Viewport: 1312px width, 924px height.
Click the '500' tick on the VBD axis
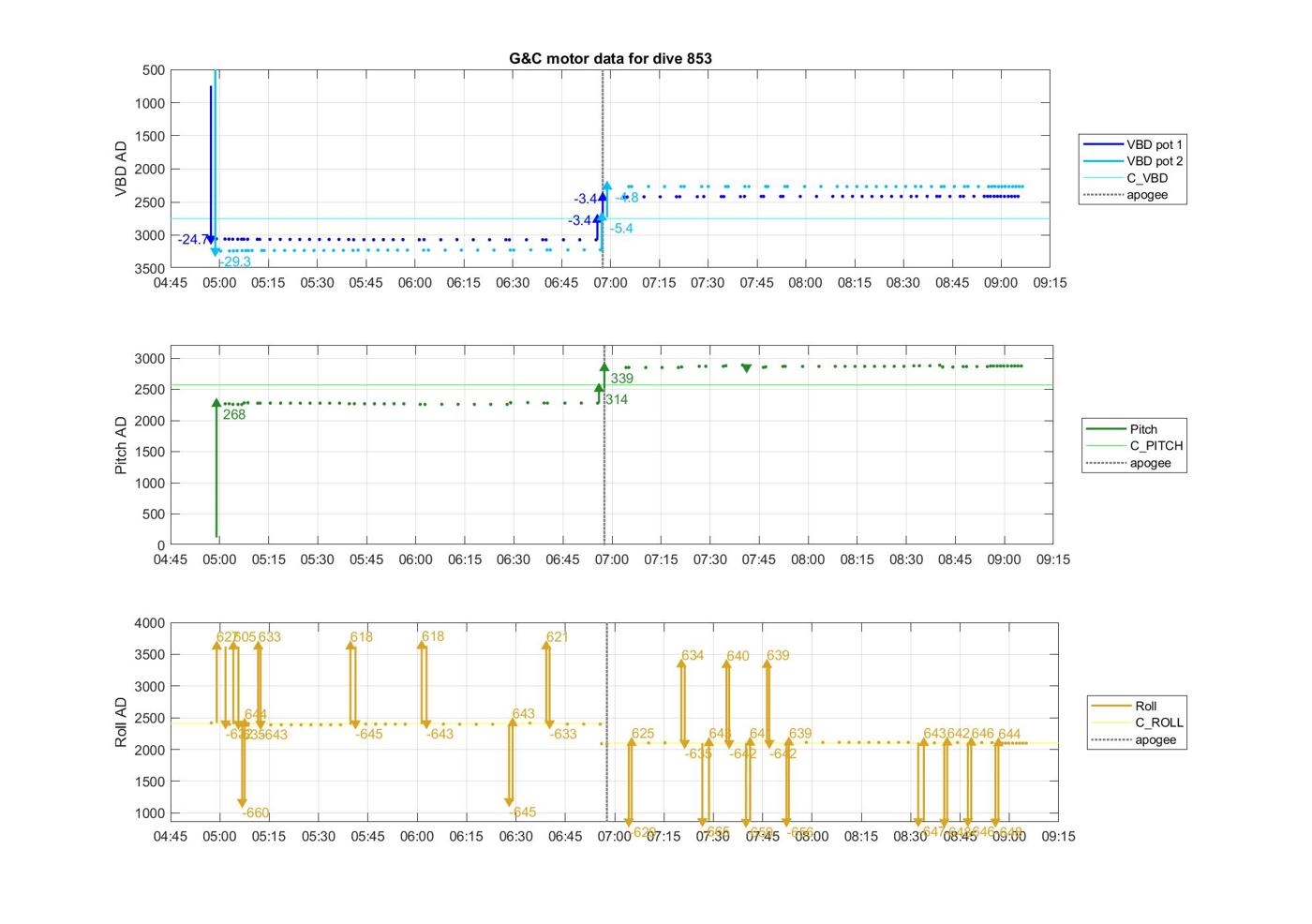pyautogui.click(x=155, y=70)
